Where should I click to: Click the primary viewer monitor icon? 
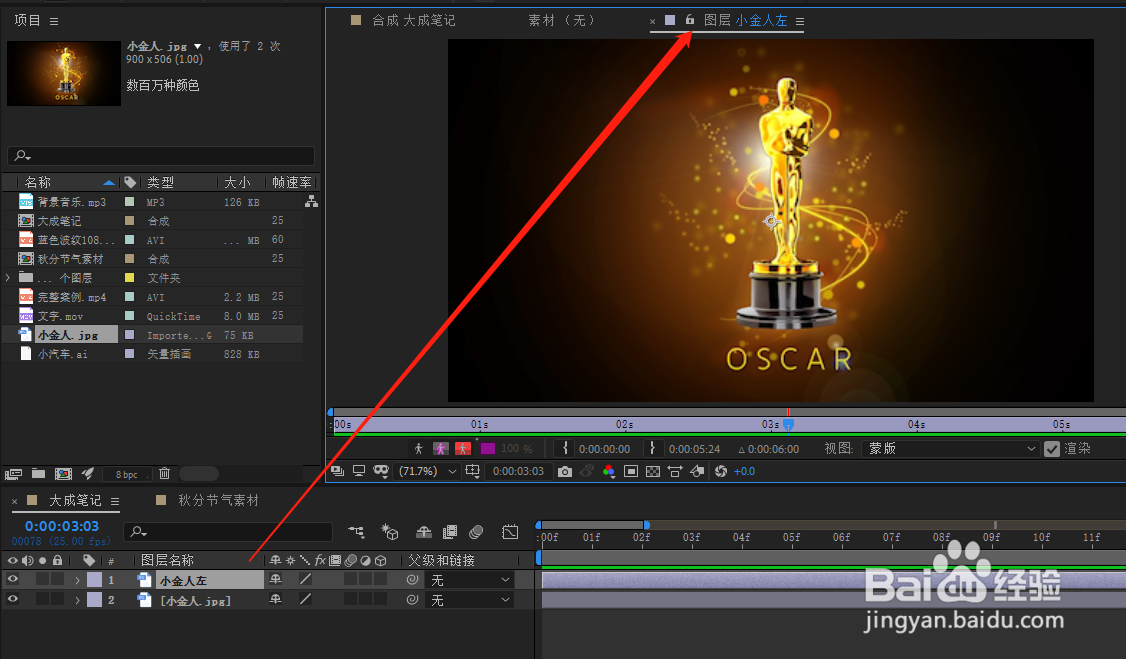pos(358,471)
